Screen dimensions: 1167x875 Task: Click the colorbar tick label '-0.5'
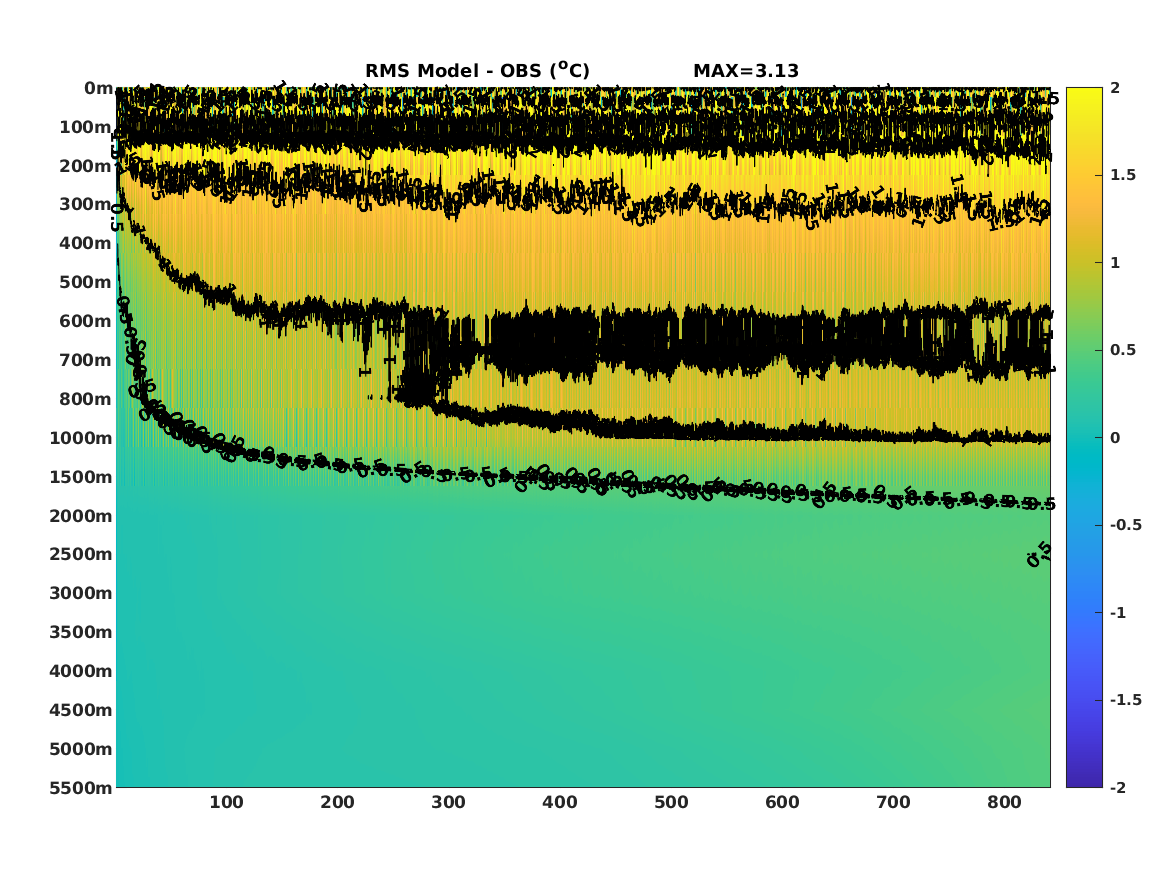coord(1126,525)
